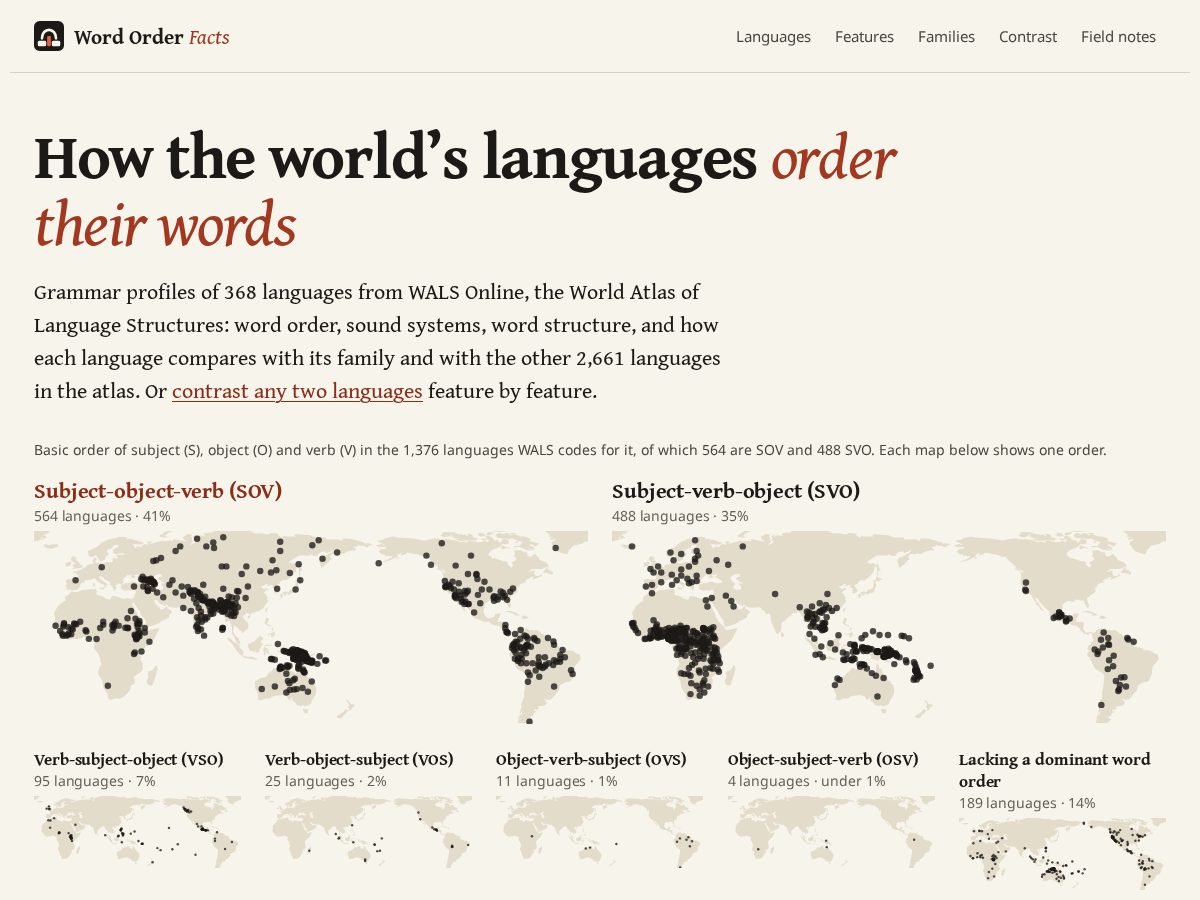Image resolution: width=1200 pixels, height=900 pixels.
Task: Click the no-dominant-order map
Action: [x=1062, y=854]
